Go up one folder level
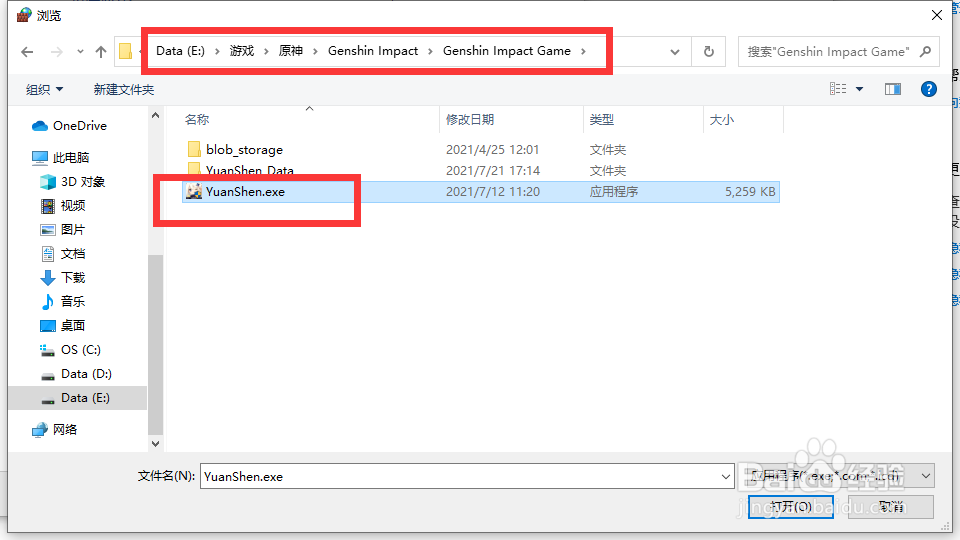The width and height of the screenshot is (960, 540). point(101,52)
